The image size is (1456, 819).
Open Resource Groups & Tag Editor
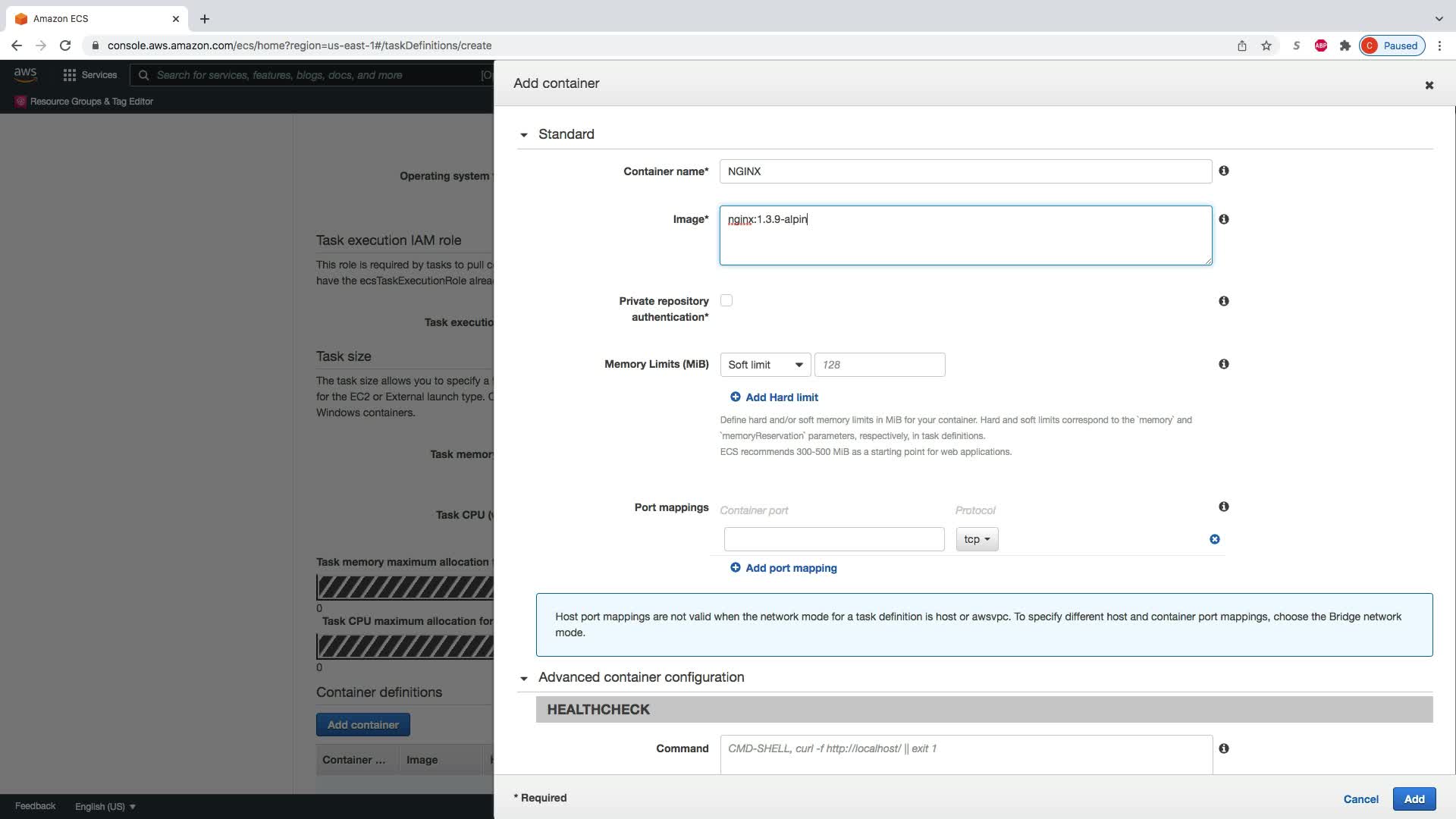(91, 102)
